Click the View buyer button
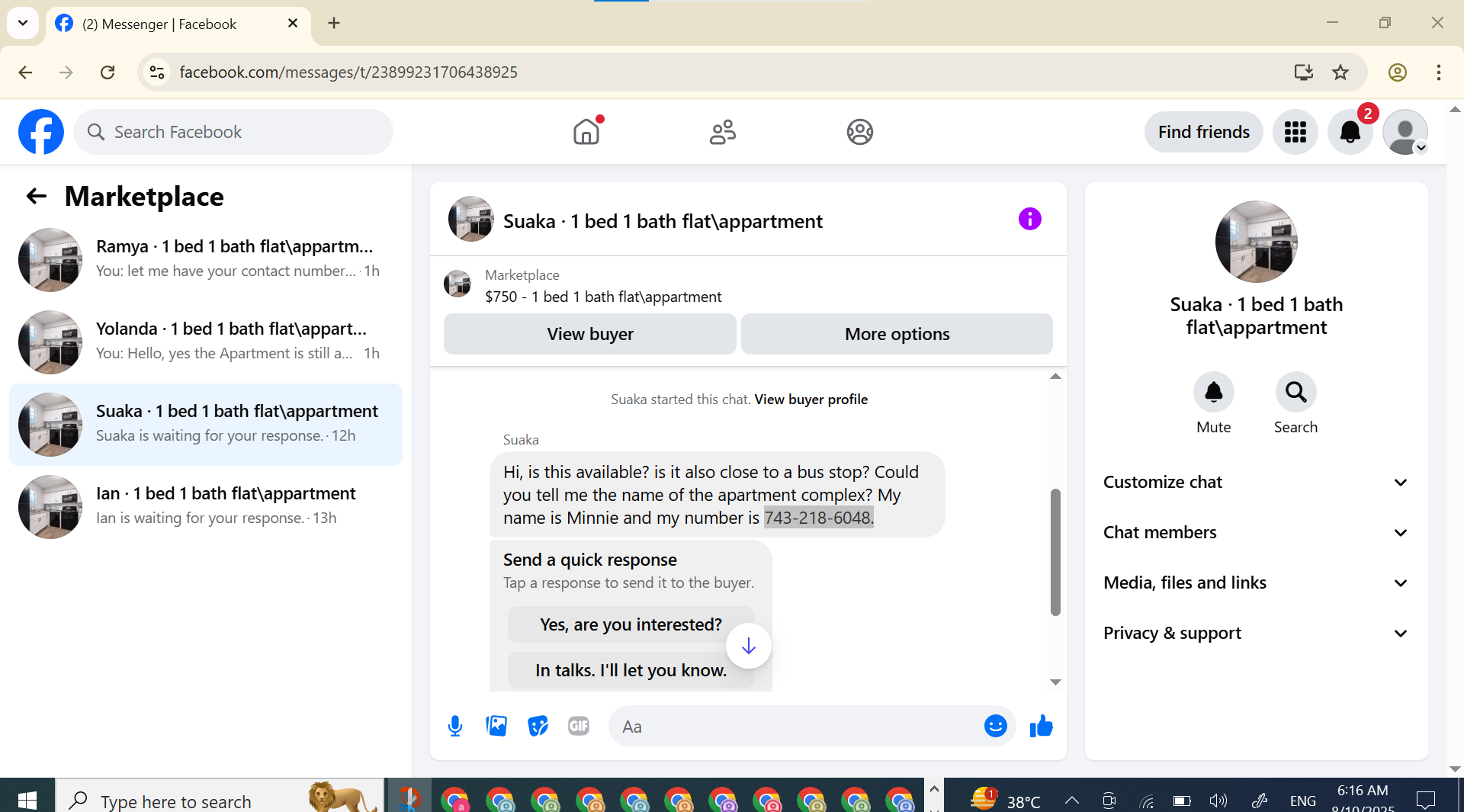Screen dimensions: 1464x812 point(590,334)
